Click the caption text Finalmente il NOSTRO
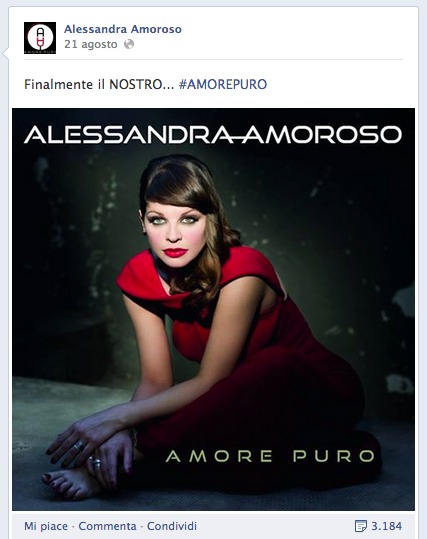Image resolution: width=427 pixels, height=539 pixels. point(99,85)
